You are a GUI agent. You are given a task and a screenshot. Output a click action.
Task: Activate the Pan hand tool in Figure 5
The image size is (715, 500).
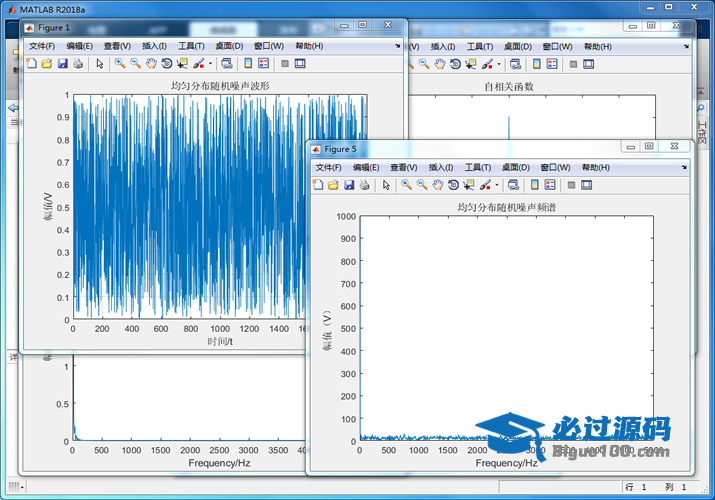(438, 185)
